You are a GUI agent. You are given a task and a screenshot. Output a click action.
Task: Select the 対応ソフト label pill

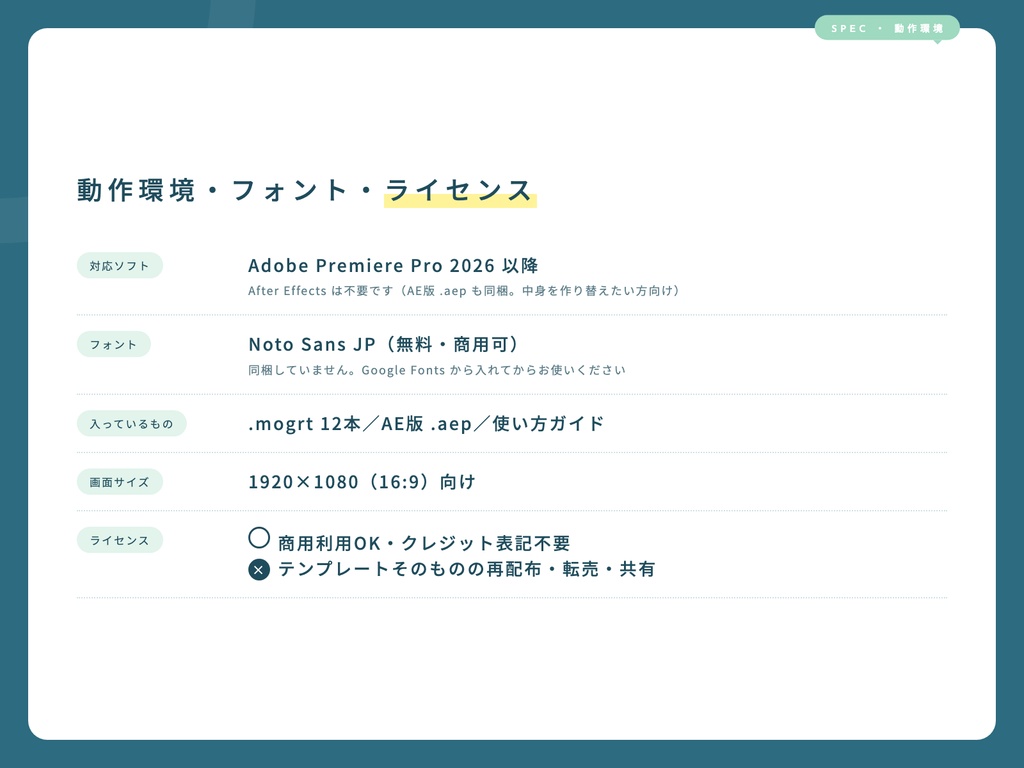120,266
